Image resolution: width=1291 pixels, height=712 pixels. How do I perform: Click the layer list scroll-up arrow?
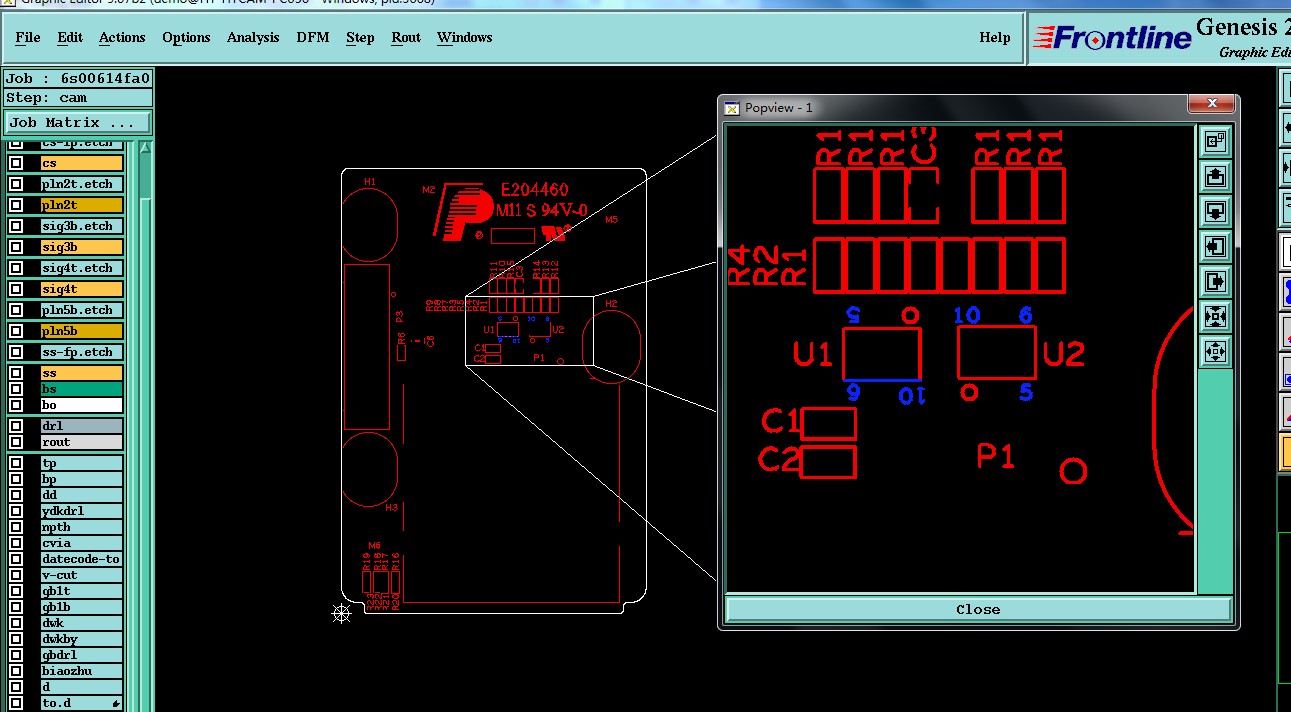coord(145,147)
